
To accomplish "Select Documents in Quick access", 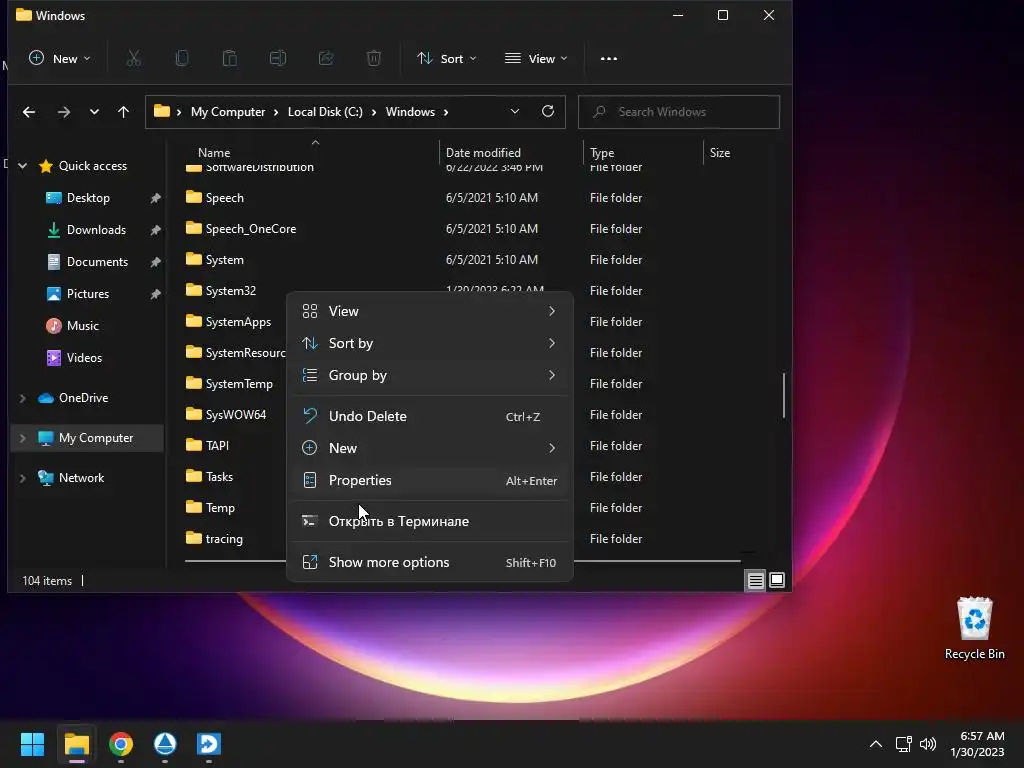I will (97, 262).
